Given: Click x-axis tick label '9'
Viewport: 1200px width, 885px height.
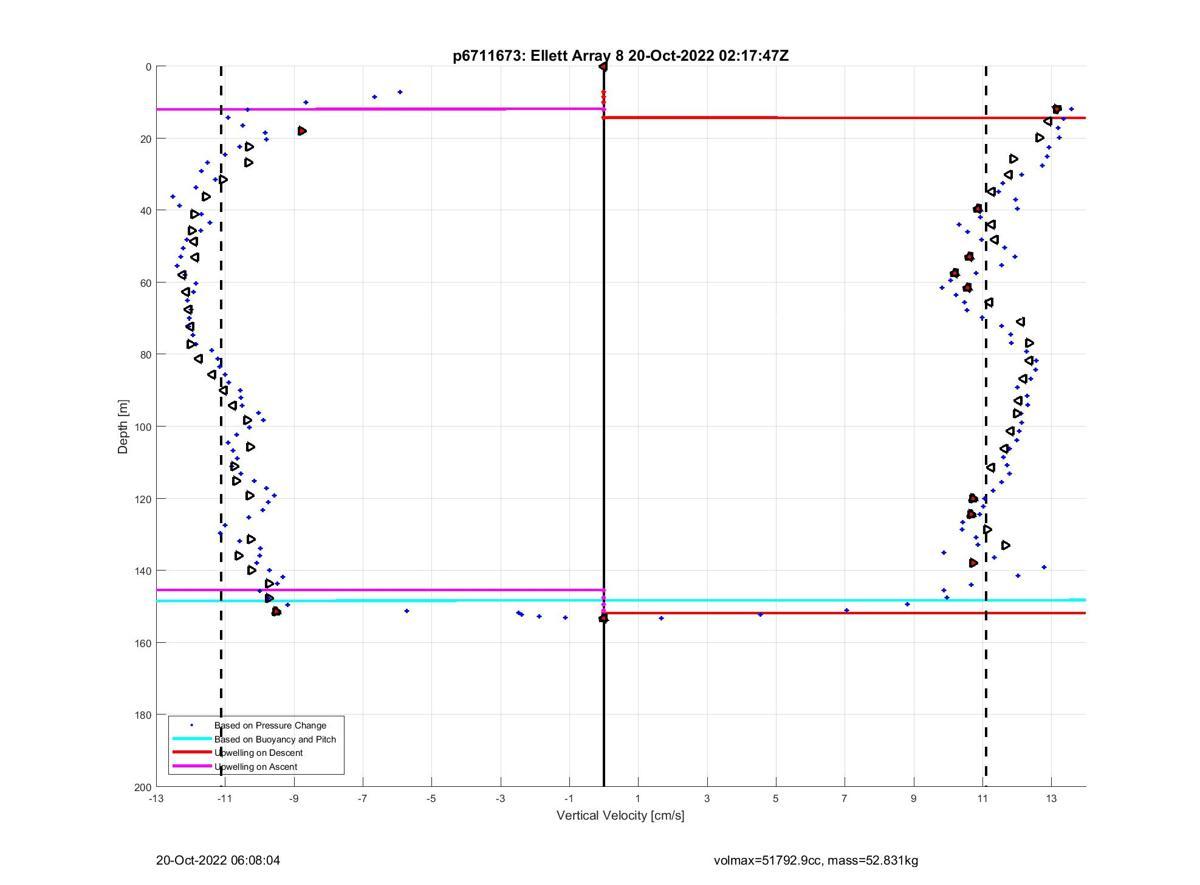Looking at the screenshot, I should click(914, 799).
